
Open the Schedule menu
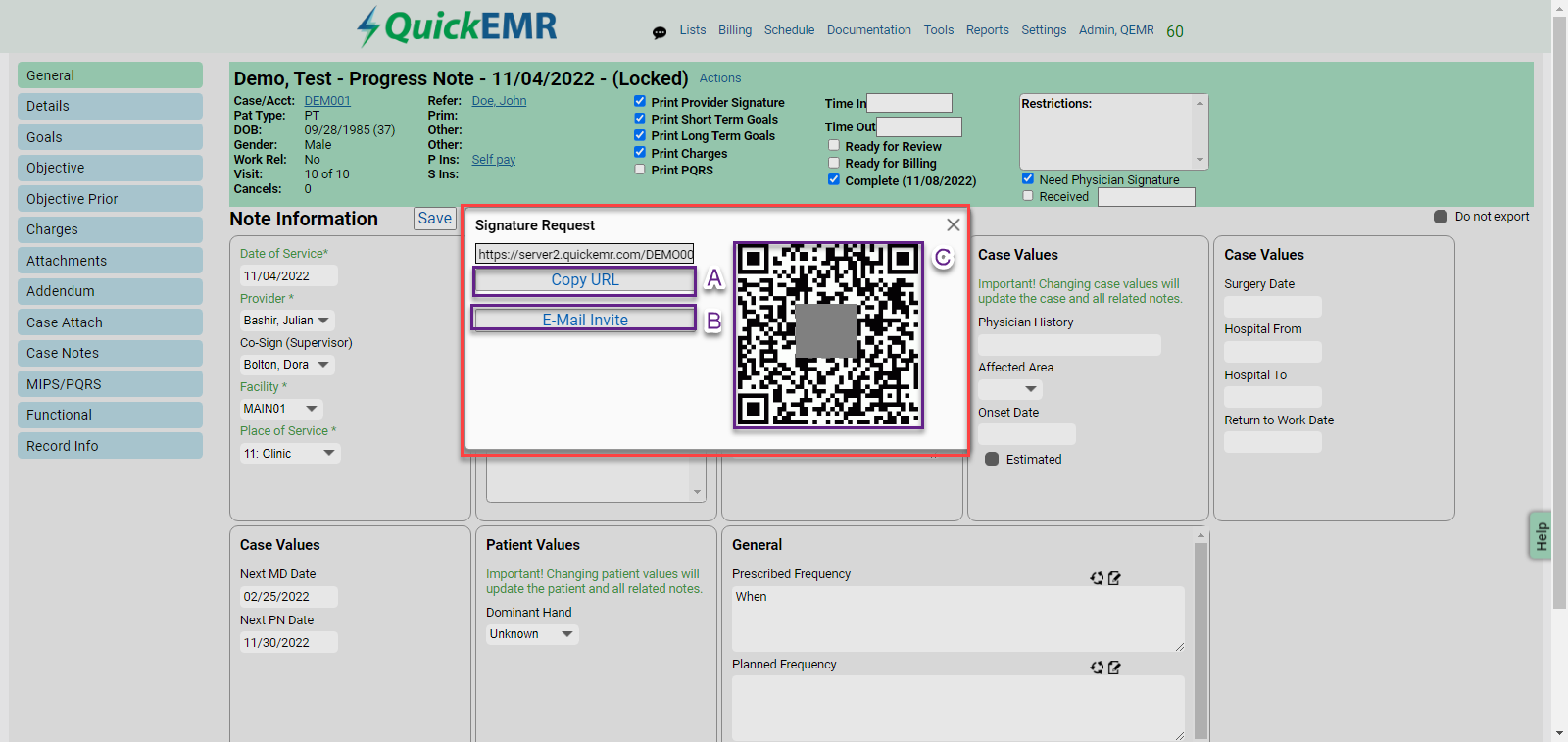click(790, 30)
